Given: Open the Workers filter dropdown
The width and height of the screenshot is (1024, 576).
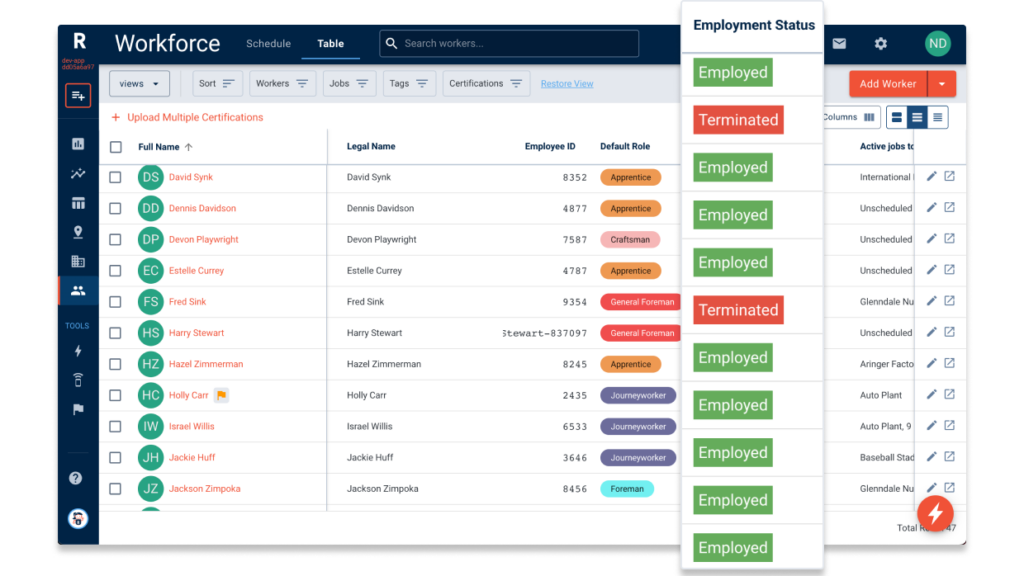Looking at the screenshot, I should 282,84.
